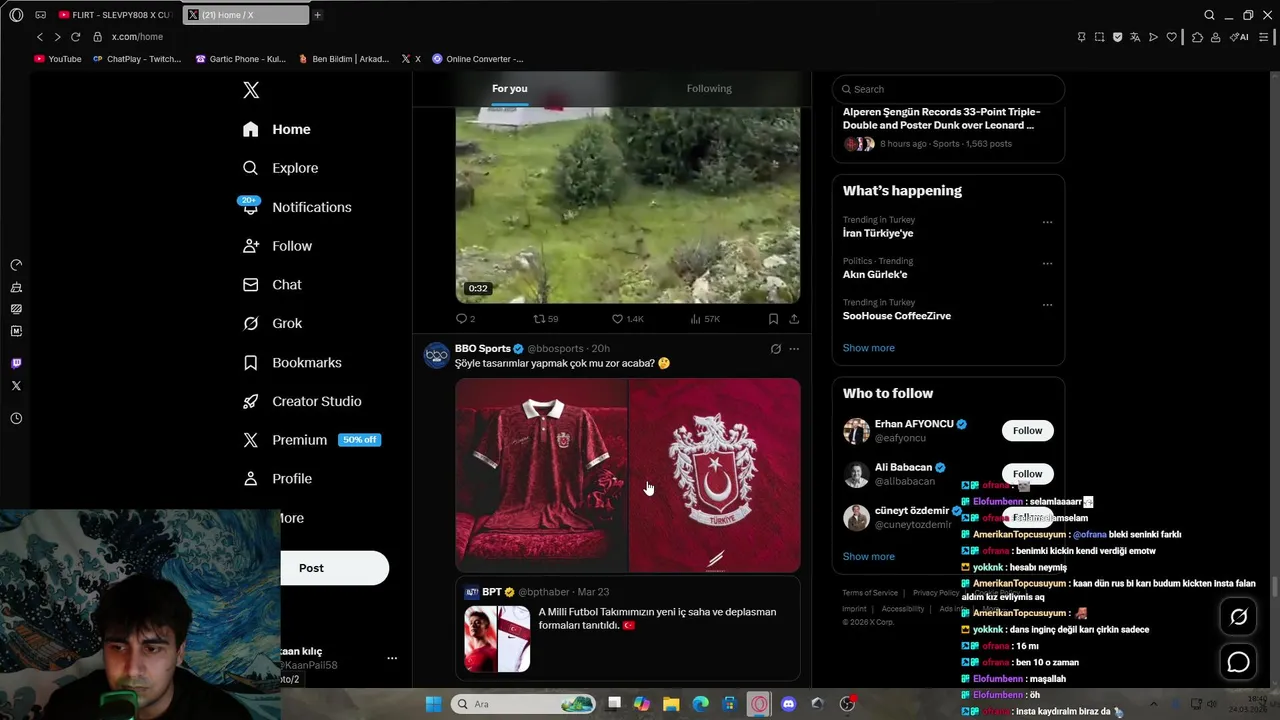This screenshot has height=720, width=1280.
Task: Follow Erhan AFYONCU
Action: tap(1027, 431)
